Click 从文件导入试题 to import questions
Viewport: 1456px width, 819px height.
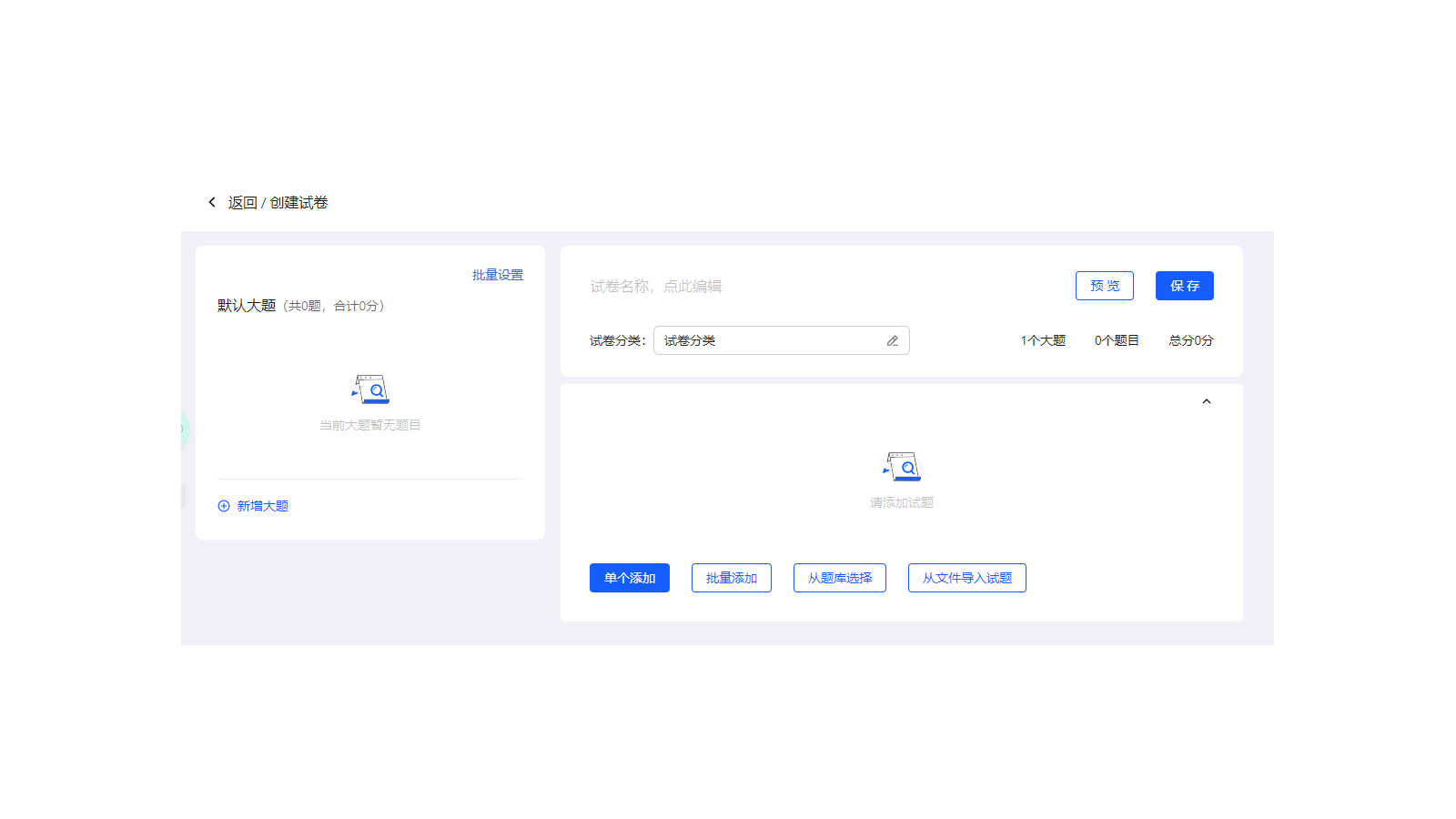click(x=966, y=577)
